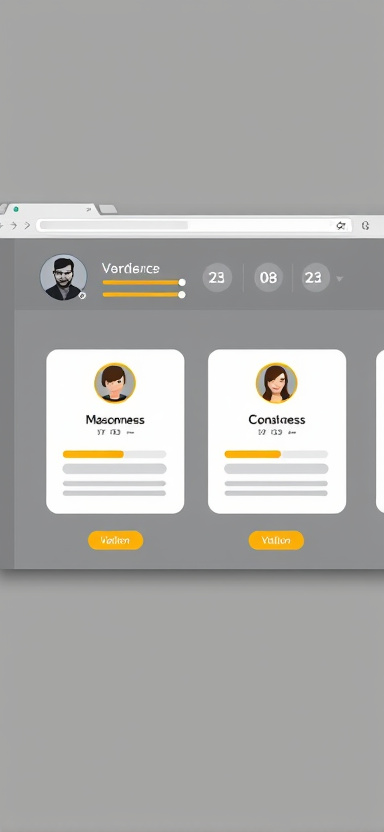This screenshot has width=384, height=832.
Task: Click the icon inside the address bar's right end
Action: pyautogui.click(x=341, y=226)
